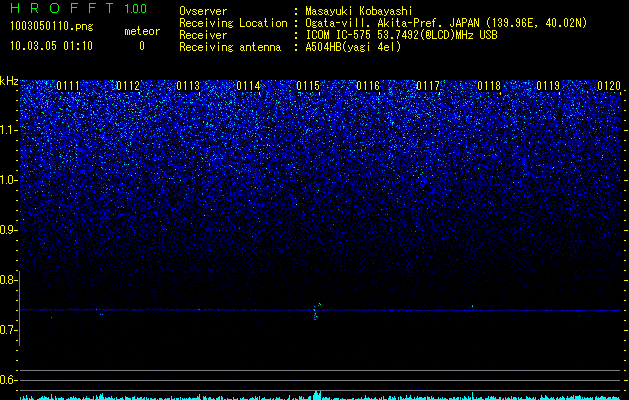Click the 0117 time marker
This screenshot has height=400, width=629.
click(428, 86)
